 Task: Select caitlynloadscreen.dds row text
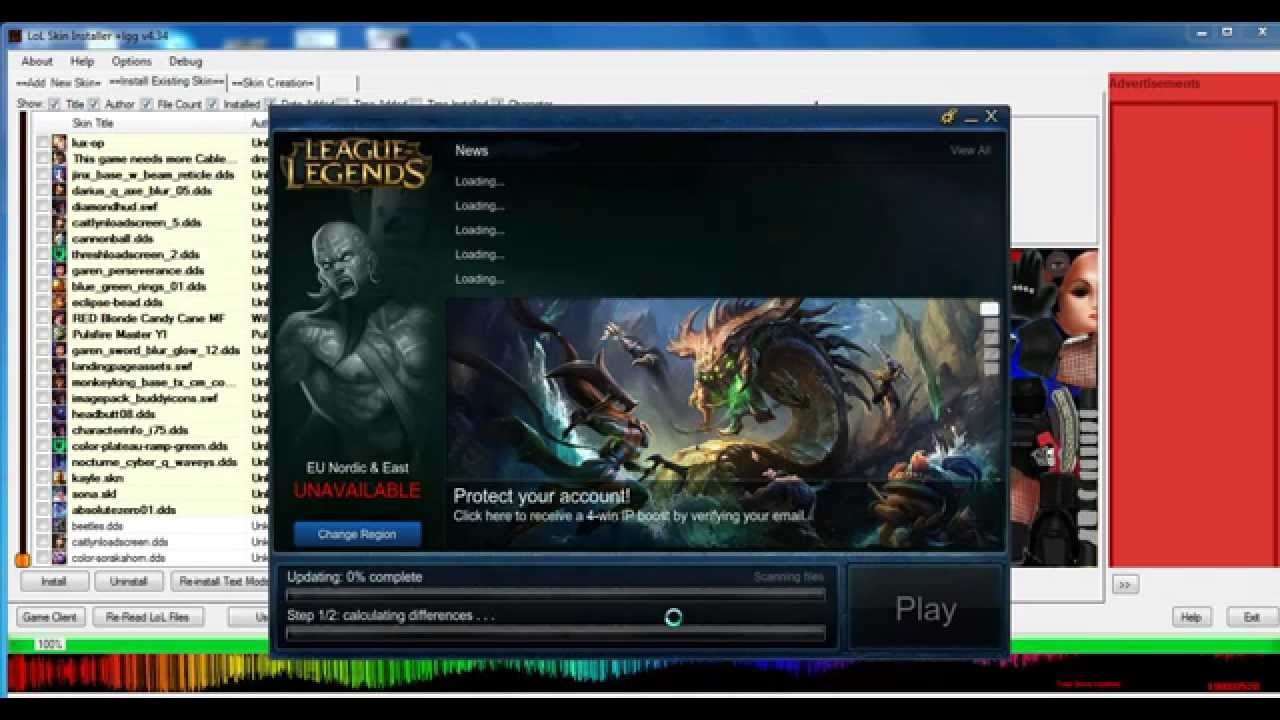[119, 542]
